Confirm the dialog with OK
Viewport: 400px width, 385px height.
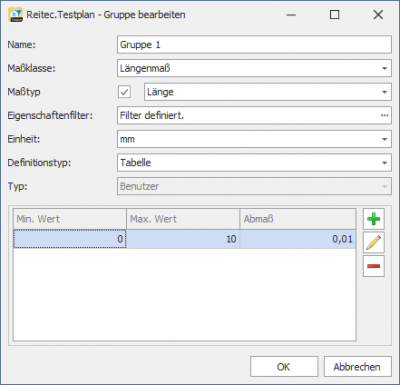[284, 367]
